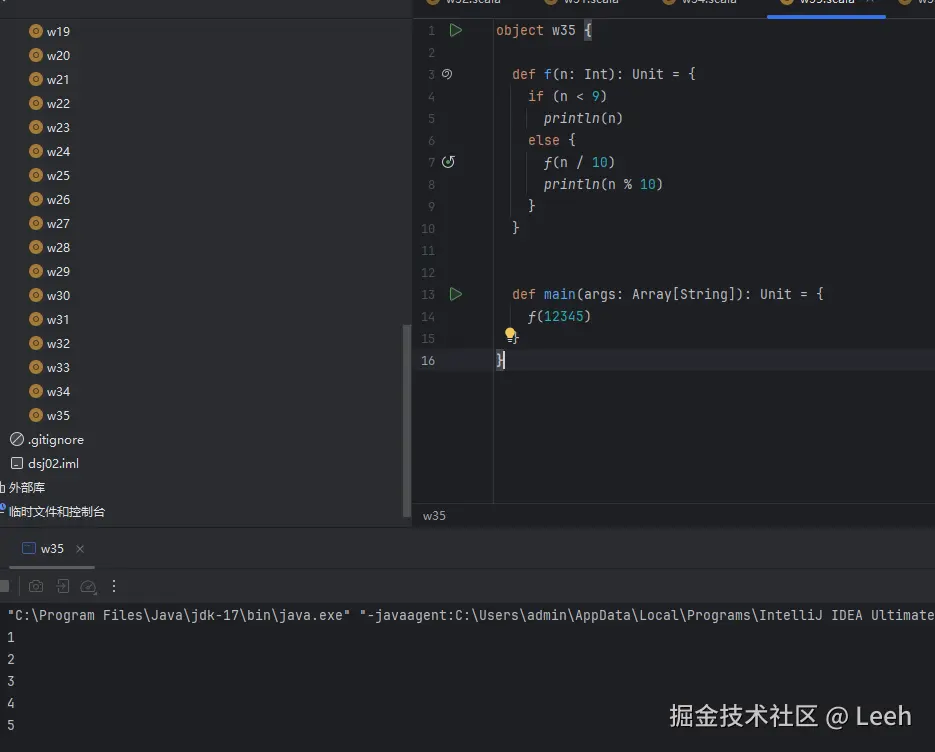Expand the 外部库 tree node

click(x=28, y=487)
